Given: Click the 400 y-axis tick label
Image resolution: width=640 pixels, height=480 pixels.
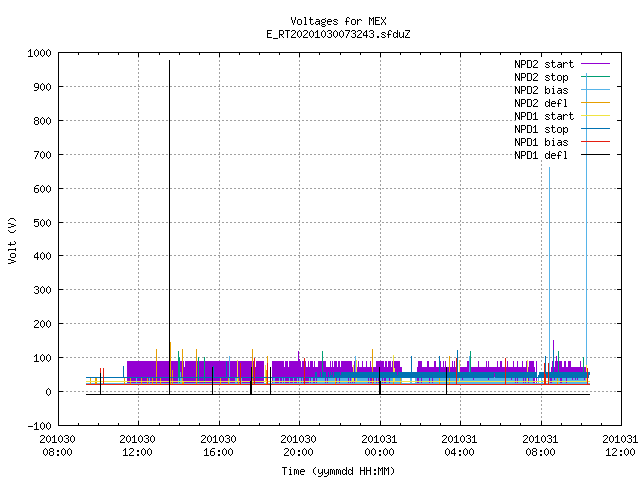Looking at the screenshot, I should tap(42, 256).
